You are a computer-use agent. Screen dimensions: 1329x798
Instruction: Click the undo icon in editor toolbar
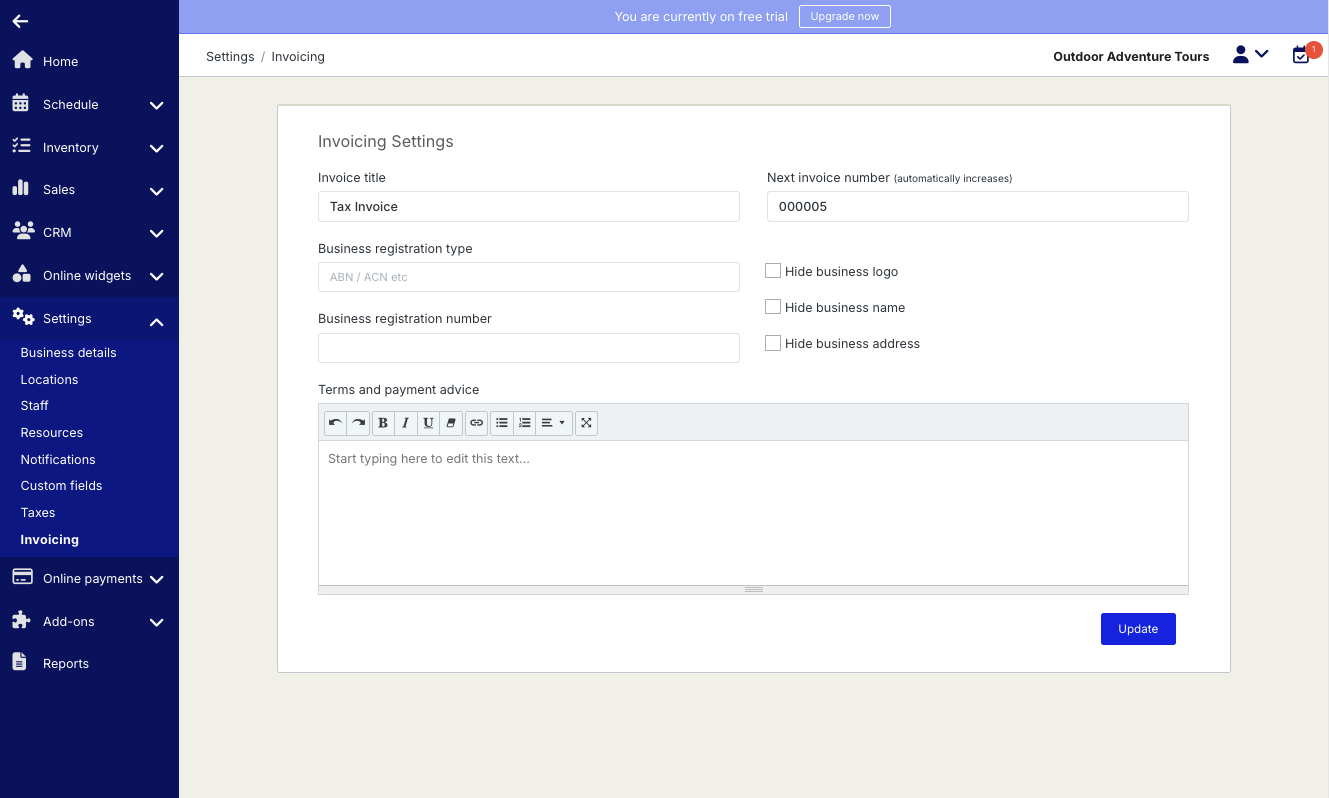click(335, 423)
